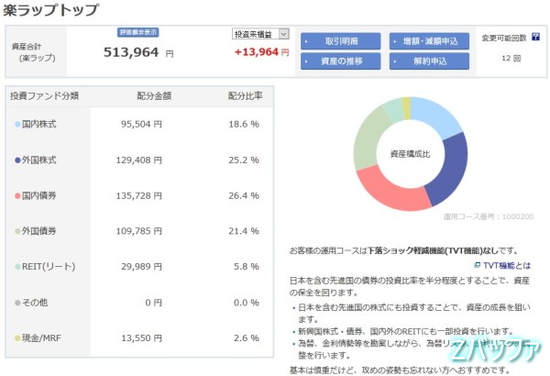Image resolution: width=550 pixels, height=376 pixels.
Task: Click the 25.2 % ratio
Action: [x=244, y=160]
